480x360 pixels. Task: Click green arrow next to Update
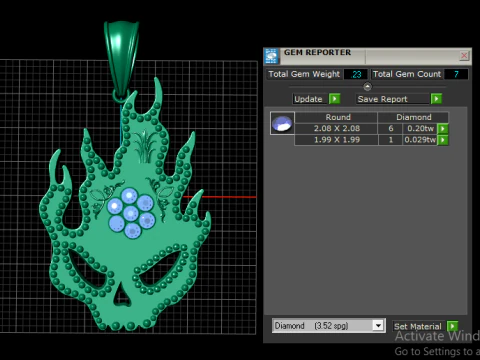[334, 99]
